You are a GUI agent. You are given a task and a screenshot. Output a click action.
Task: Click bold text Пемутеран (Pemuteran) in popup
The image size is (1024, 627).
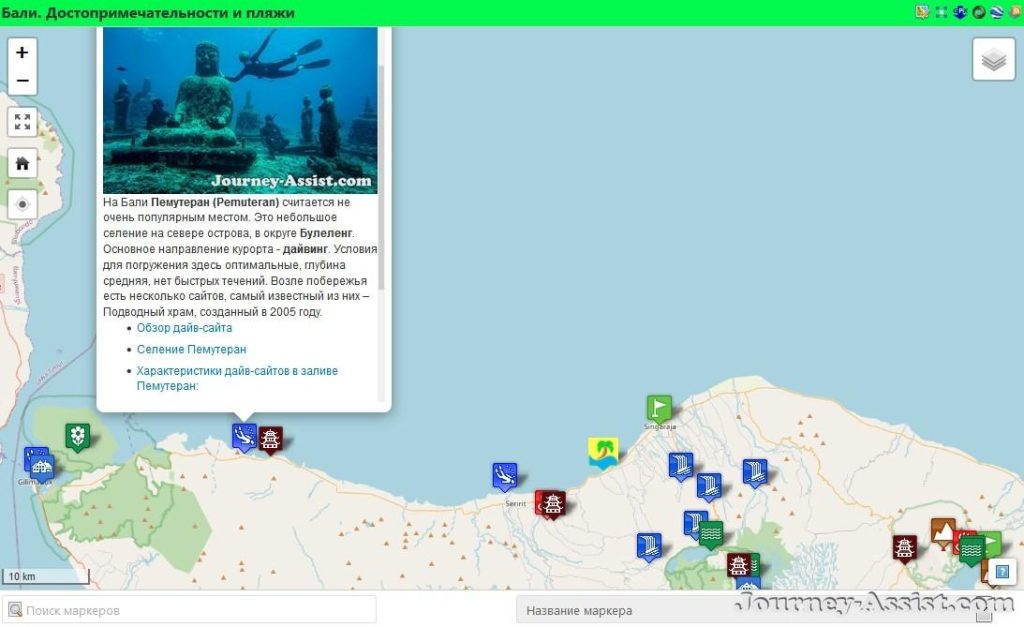[x=215, y=202]
